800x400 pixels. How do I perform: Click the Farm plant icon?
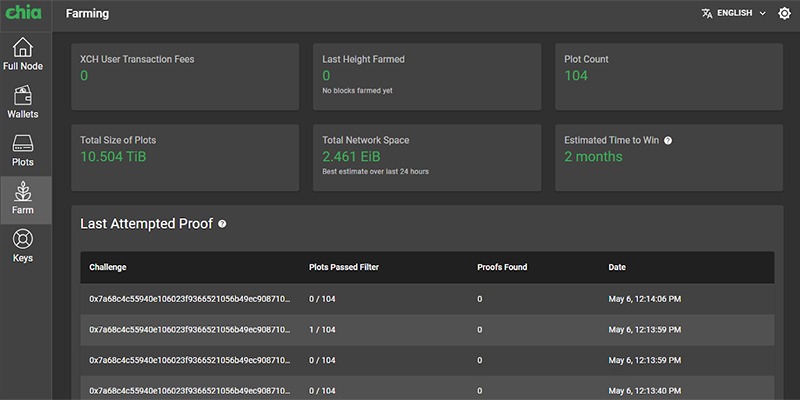click(x=23, y=191)
